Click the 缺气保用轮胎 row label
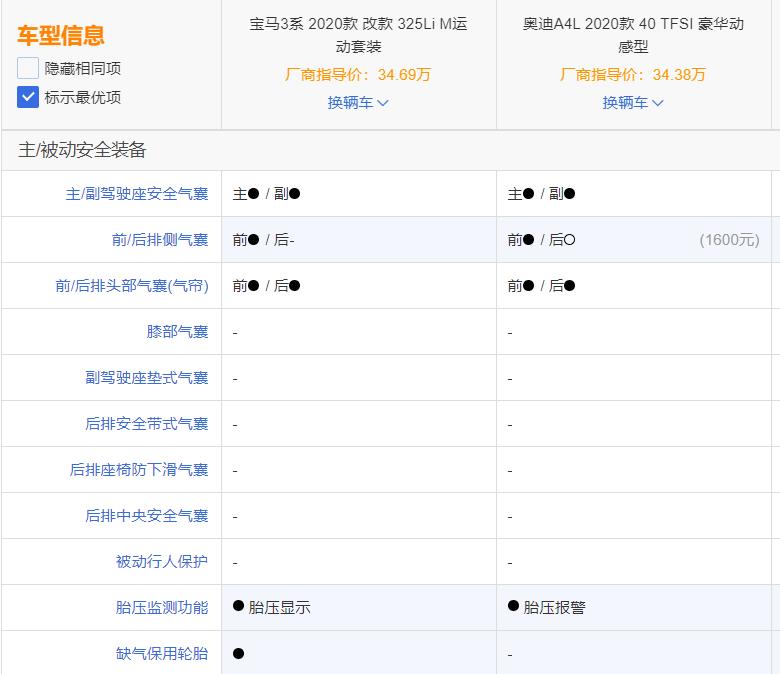The image size is (780, 674). [162, 654]
